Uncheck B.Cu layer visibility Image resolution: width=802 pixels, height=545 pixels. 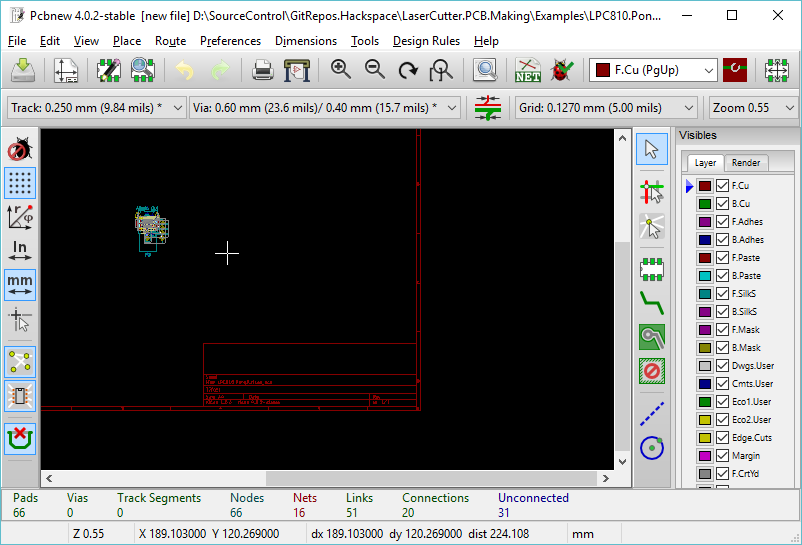(722, 203)
